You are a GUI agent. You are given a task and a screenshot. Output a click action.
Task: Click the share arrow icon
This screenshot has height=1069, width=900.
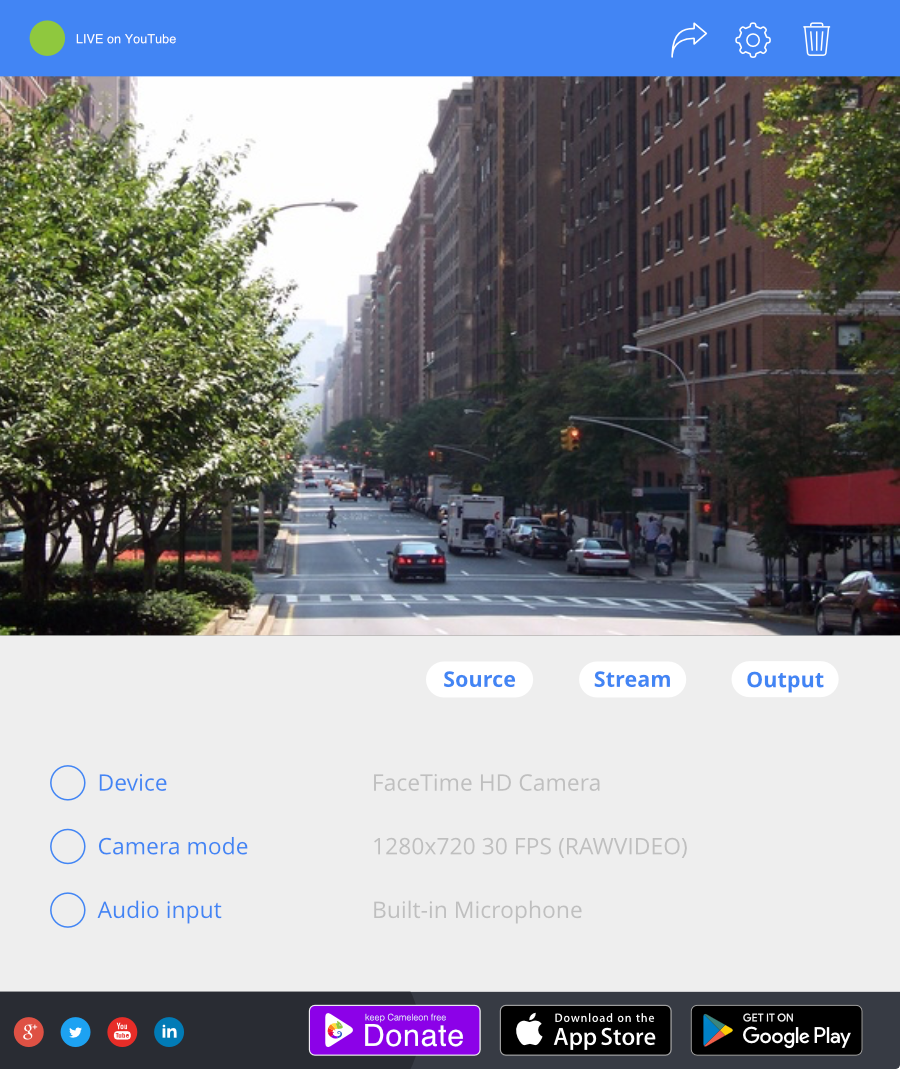689,40
